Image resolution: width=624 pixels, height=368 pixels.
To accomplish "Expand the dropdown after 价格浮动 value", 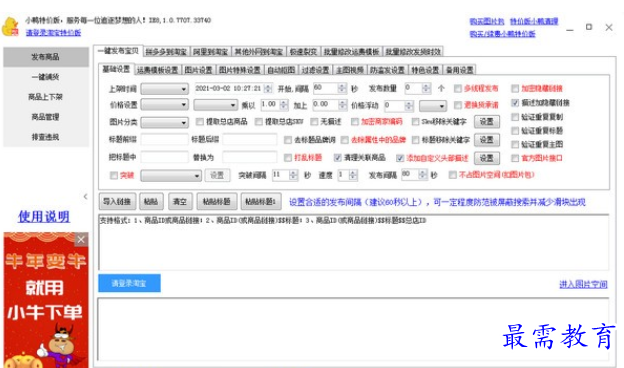I will pos(433,106).
